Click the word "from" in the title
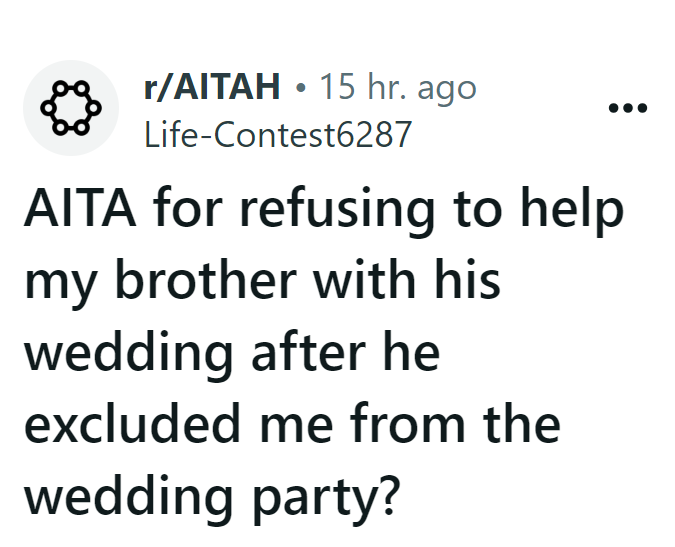 [422, 426]
